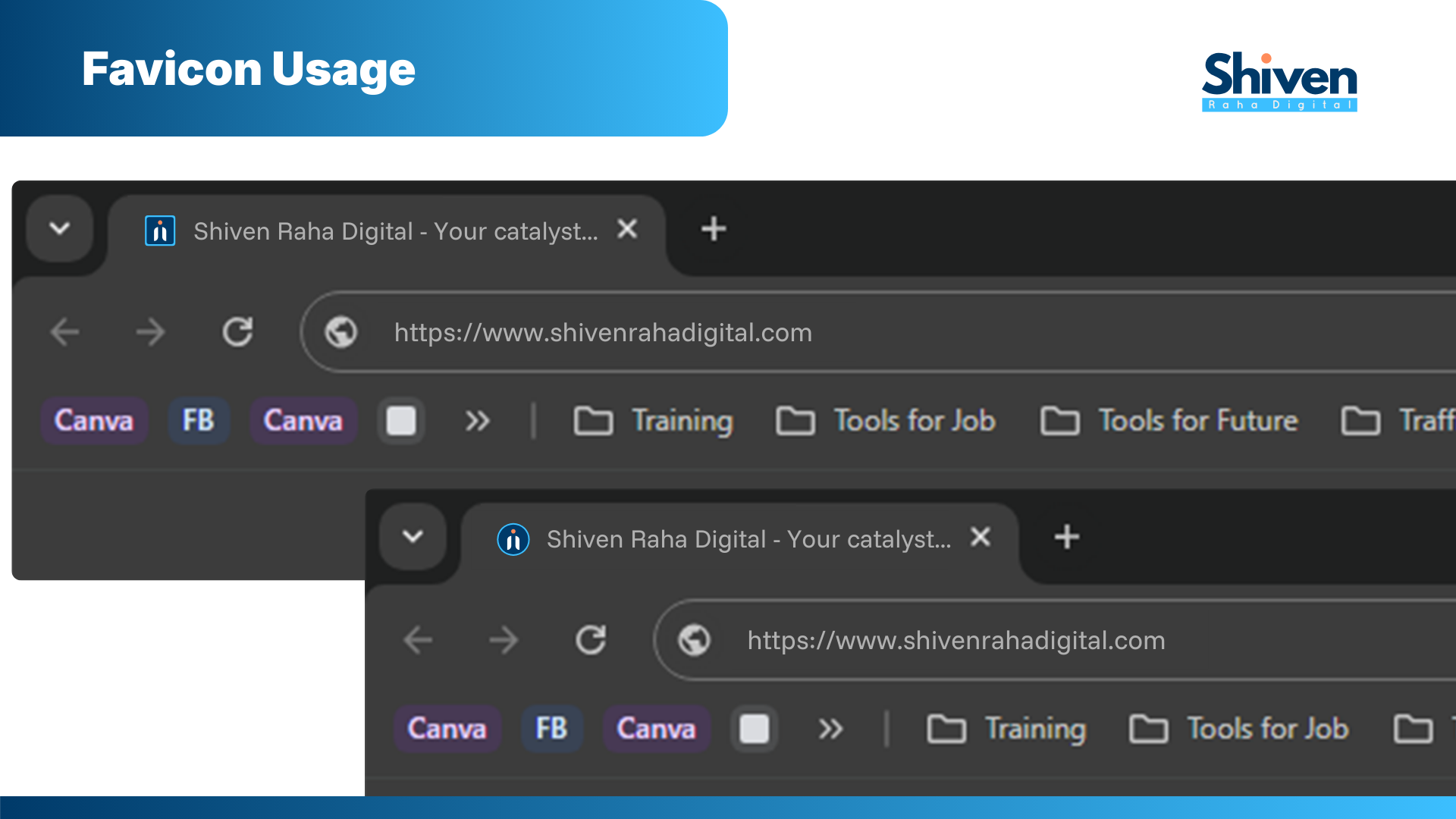This screenshot has width=1456, height=819.
Task: Go forward in upper browser
Action: (150, 332)
